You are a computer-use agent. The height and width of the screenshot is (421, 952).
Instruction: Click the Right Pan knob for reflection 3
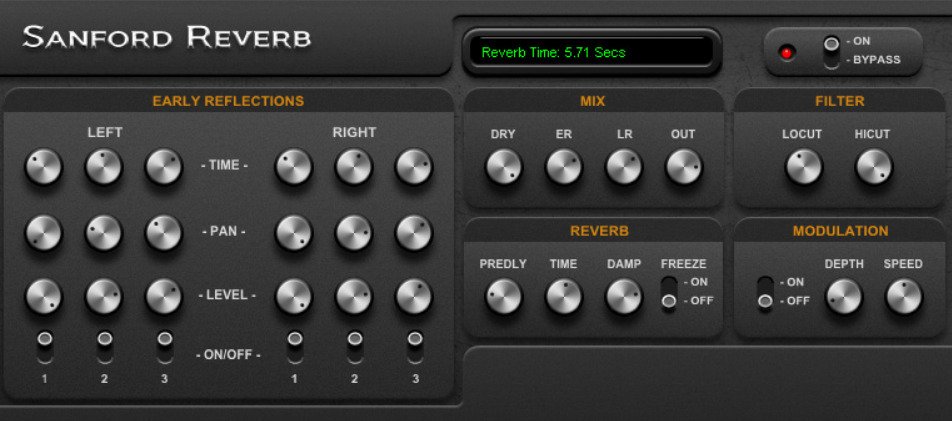(x=414, y=233)
